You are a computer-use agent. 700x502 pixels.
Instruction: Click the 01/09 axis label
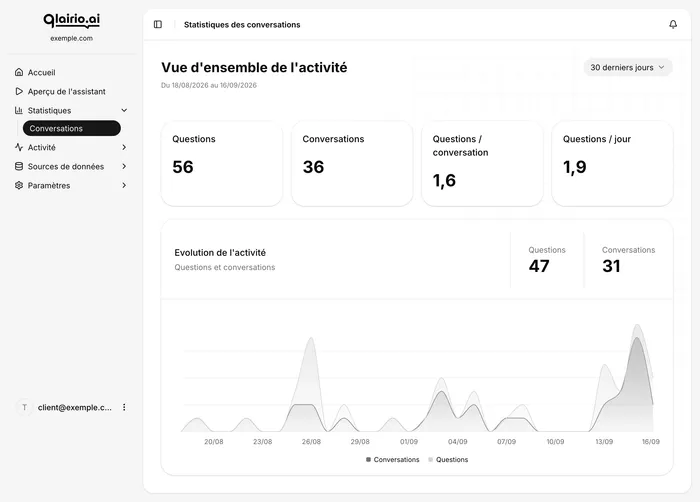[409, 442]
